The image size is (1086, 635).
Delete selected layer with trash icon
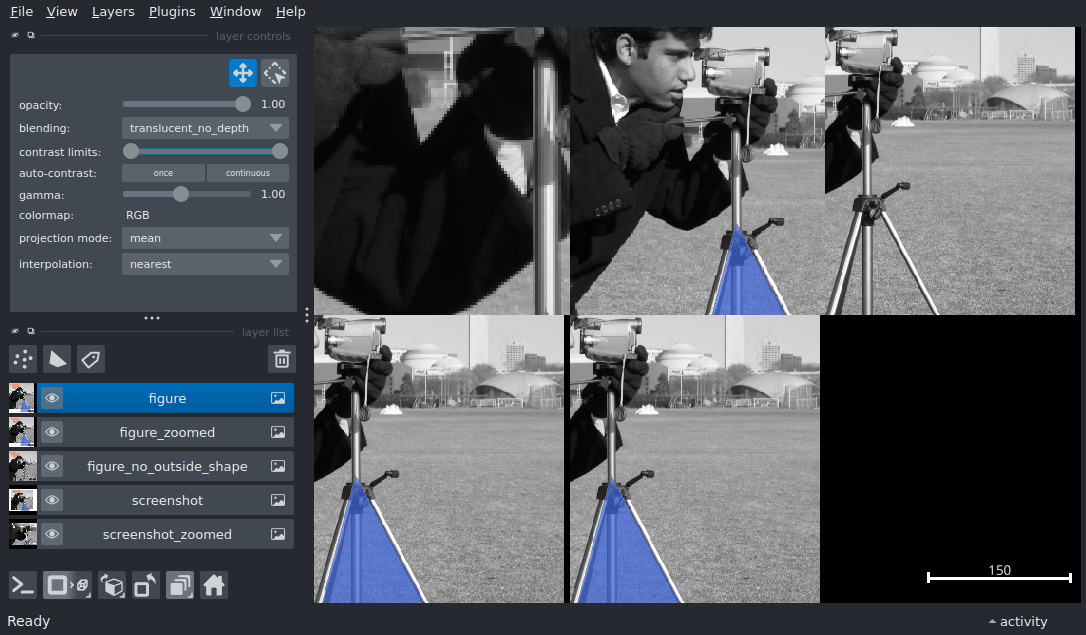pos(282,359)
